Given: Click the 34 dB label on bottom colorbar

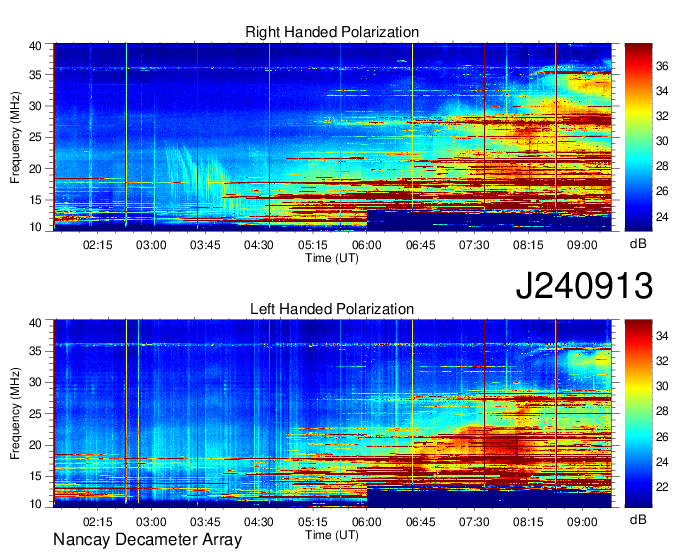Looking at the screenshot, I should click(x=662, y=336).
